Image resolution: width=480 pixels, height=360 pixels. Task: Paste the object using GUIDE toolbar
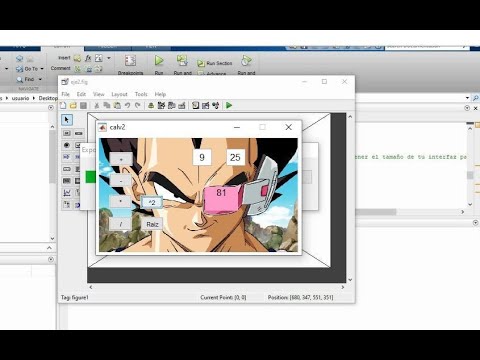tap(117, 106)
